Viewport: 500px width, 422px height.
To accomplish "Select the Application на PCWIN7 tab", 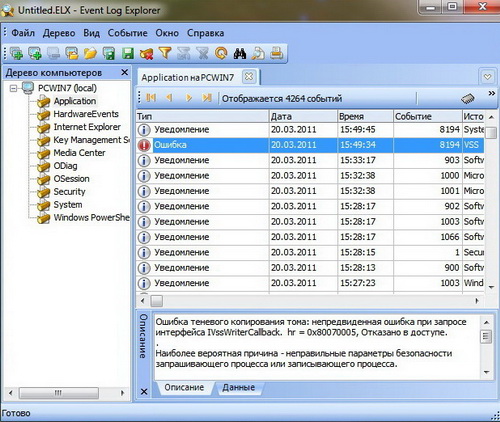I will [x=188, y=78].
